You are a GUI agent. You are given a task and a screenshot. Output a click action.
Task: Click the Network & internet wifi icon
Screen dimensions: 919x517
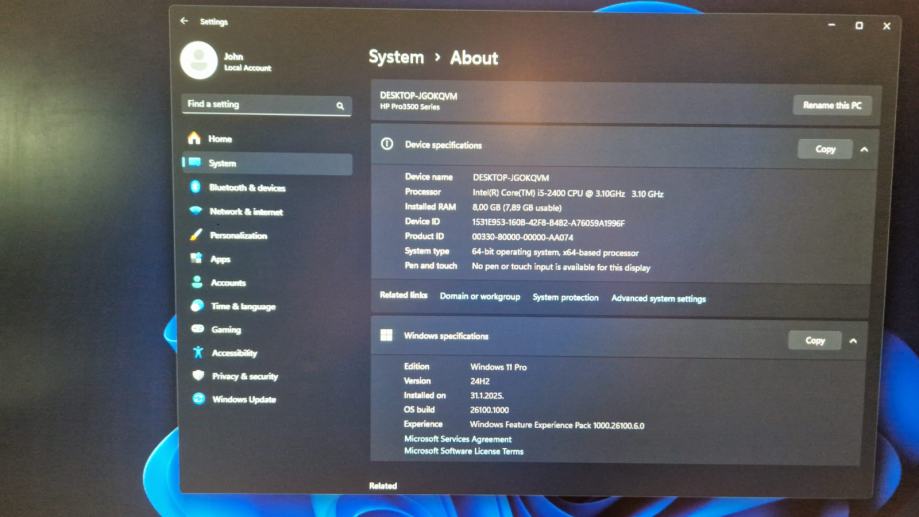coord(196,210)
